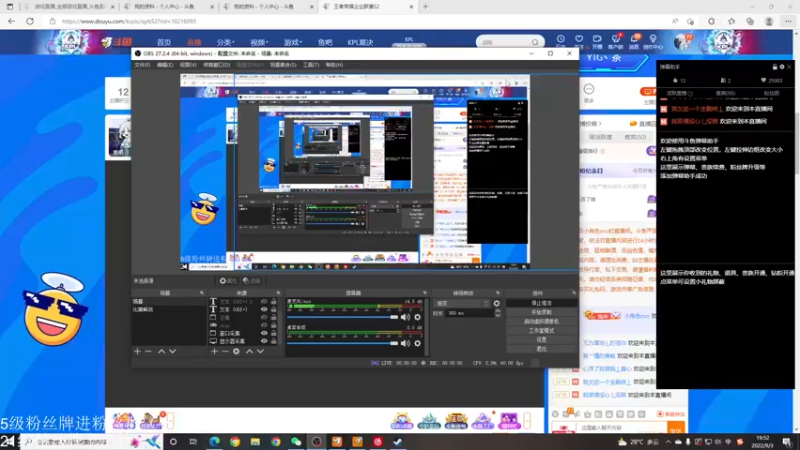Viewport: 800px width, 450px height.
Task: Toggle visibility of second text GDI+ source
Action: point(264,309)
